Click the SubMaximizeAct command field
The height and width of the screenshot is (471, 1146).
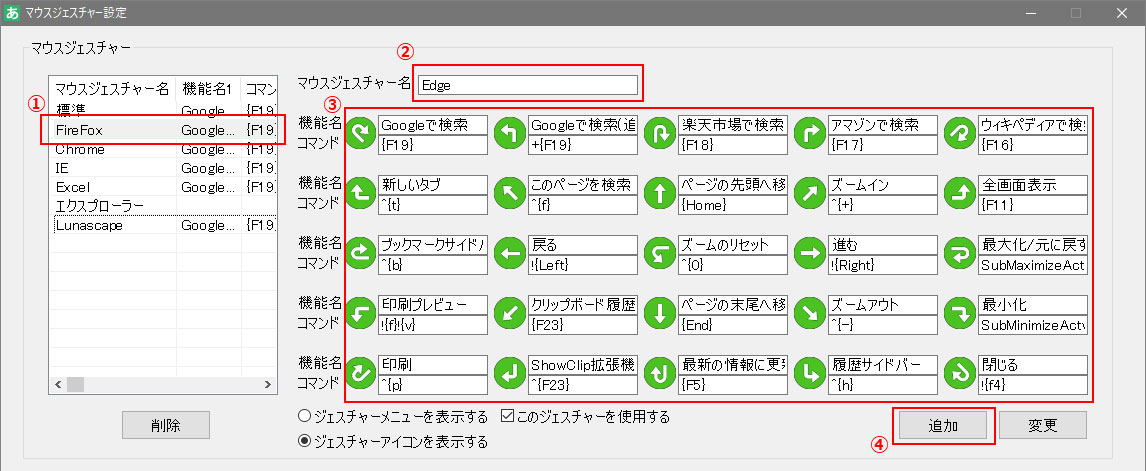(x=1033, y=265)
